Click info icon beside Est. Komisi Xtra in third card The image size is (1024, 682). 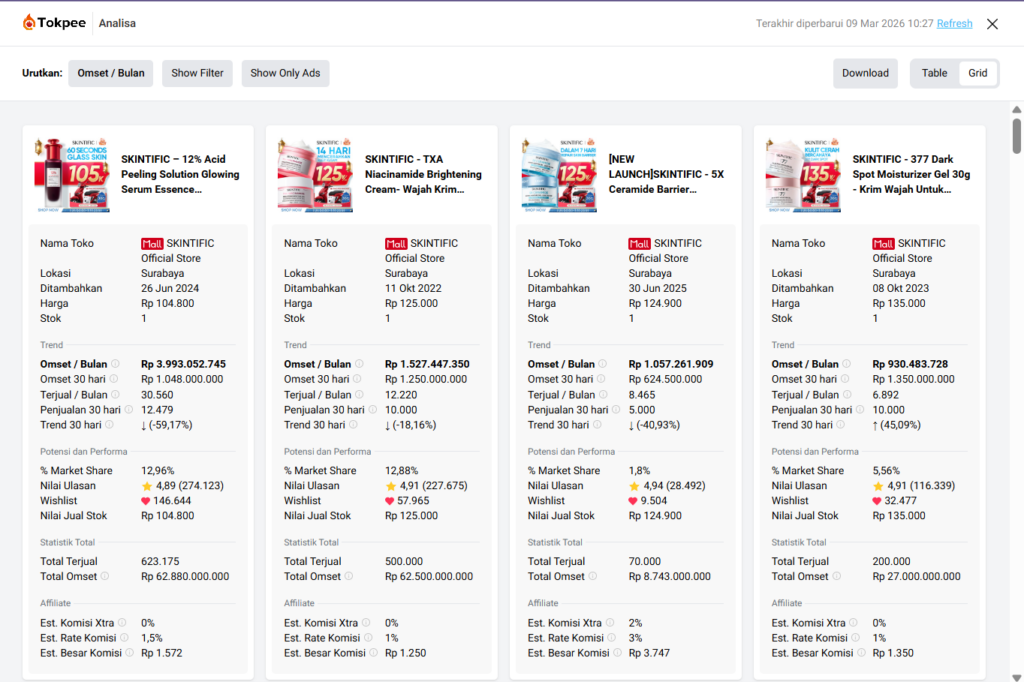(611, 623)
